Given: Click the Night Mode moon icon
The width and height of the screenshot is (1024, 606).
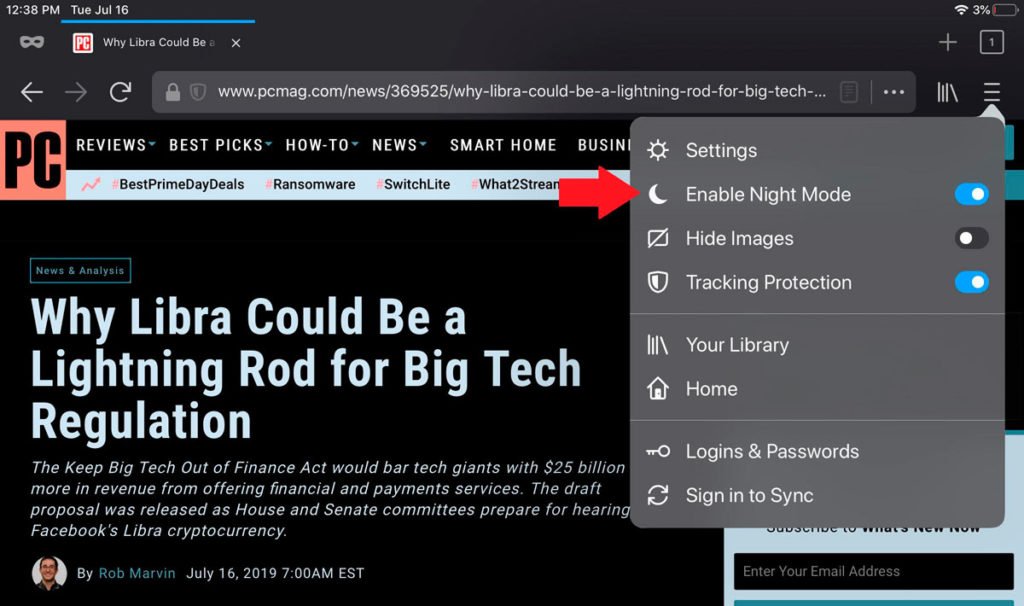Looking at the screenshot, I should [x=658, y=194].
